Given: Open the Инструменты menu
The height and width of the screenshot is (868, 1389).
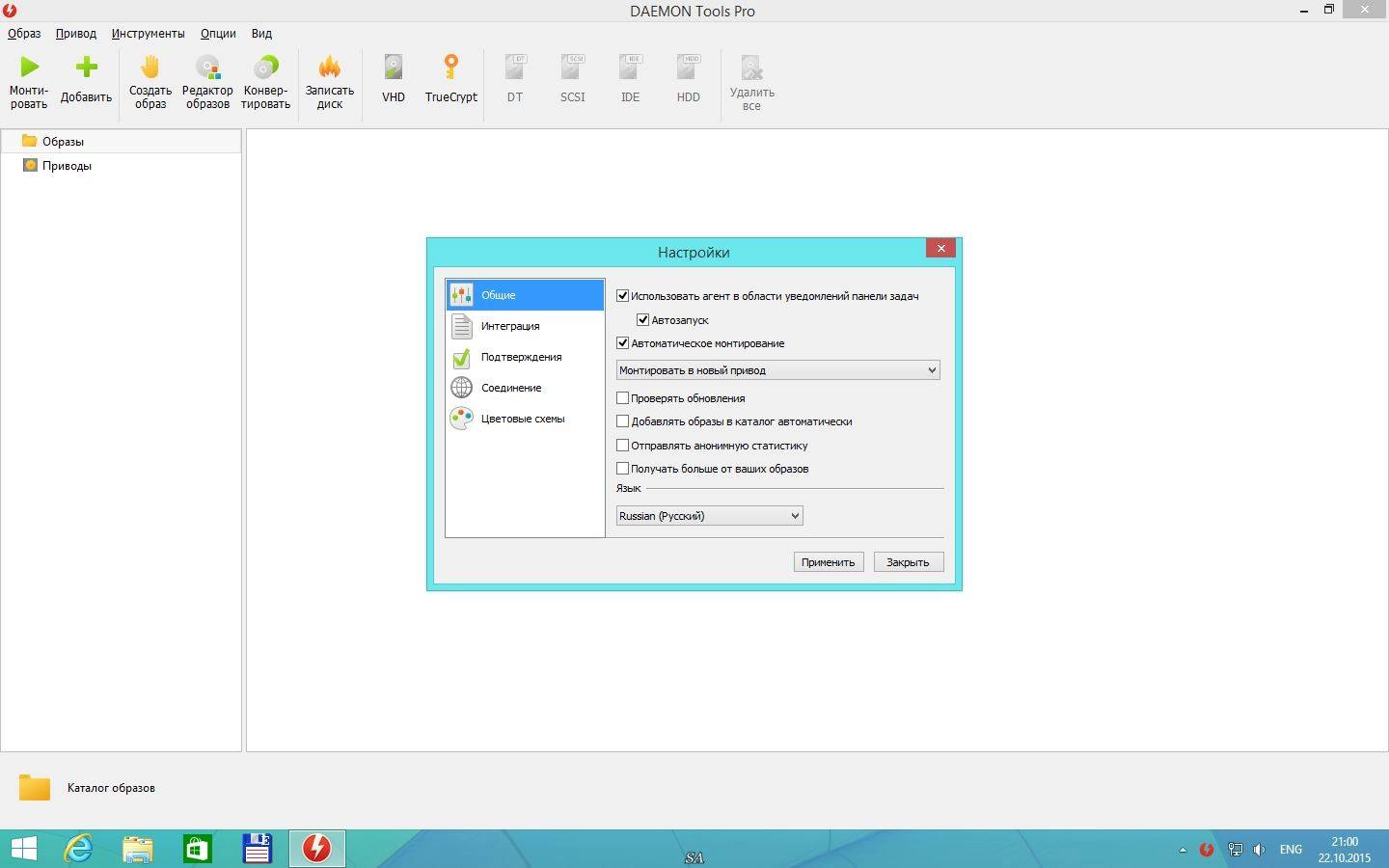Looking at the screenshot, I should 148,33.
